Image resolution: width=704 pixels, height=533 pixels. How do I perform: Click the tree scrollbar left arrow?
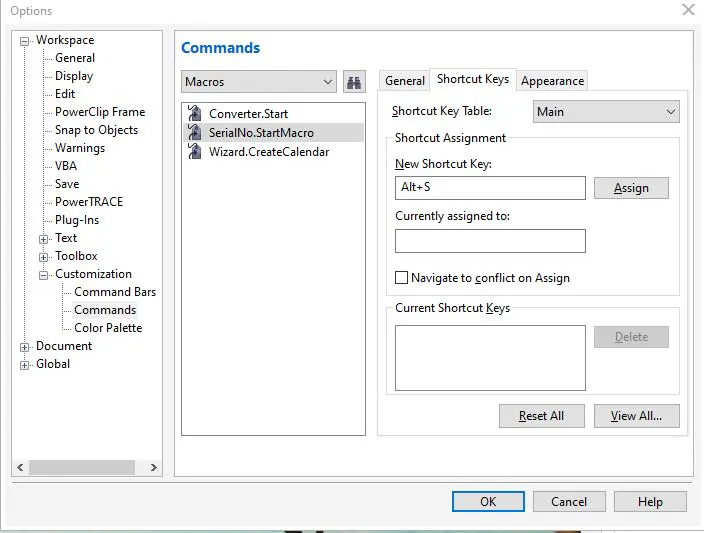tap(20, 467)
